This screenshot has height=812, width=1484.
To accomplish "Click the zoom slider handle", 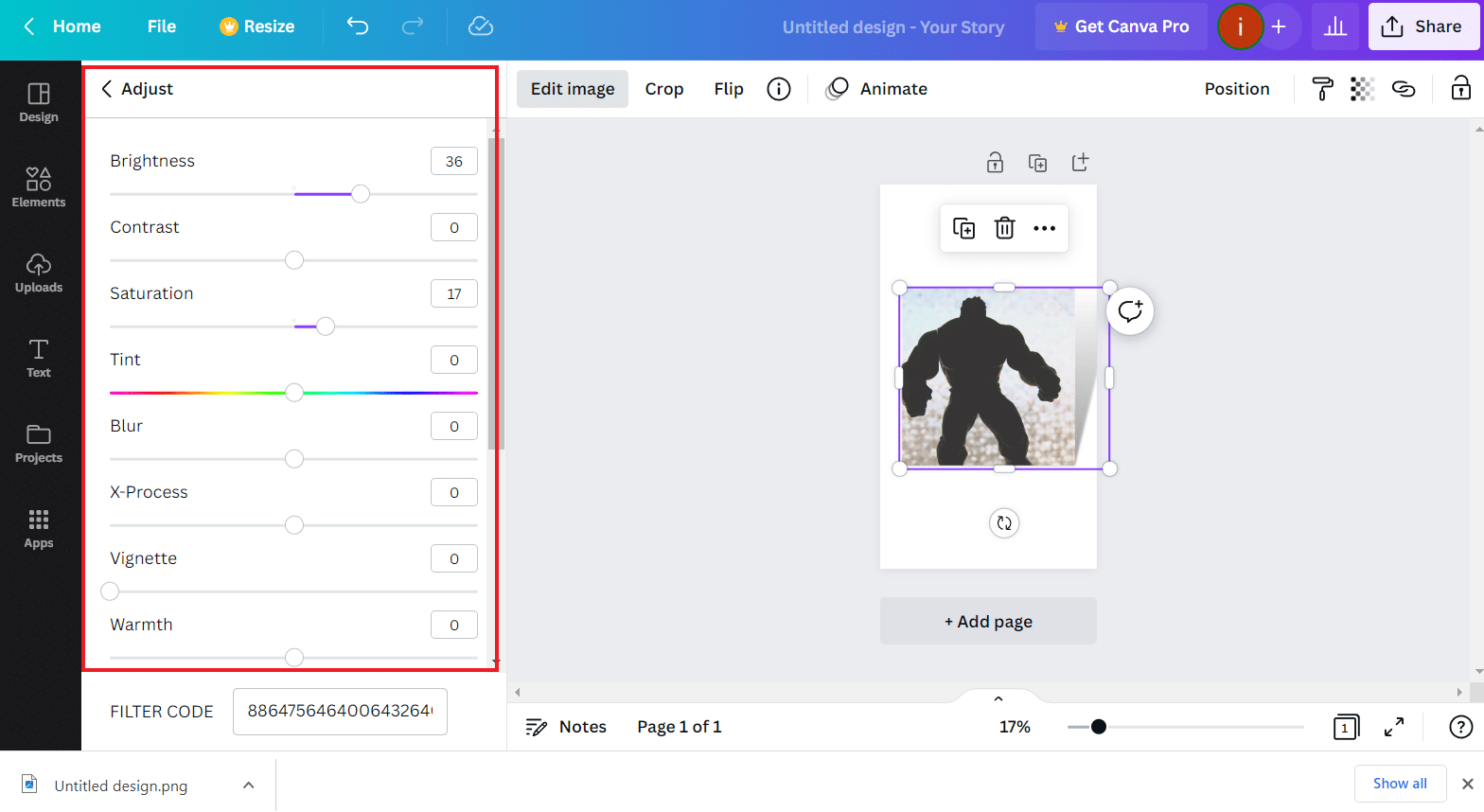I will pyautogui.click(x=1099, y=727).
